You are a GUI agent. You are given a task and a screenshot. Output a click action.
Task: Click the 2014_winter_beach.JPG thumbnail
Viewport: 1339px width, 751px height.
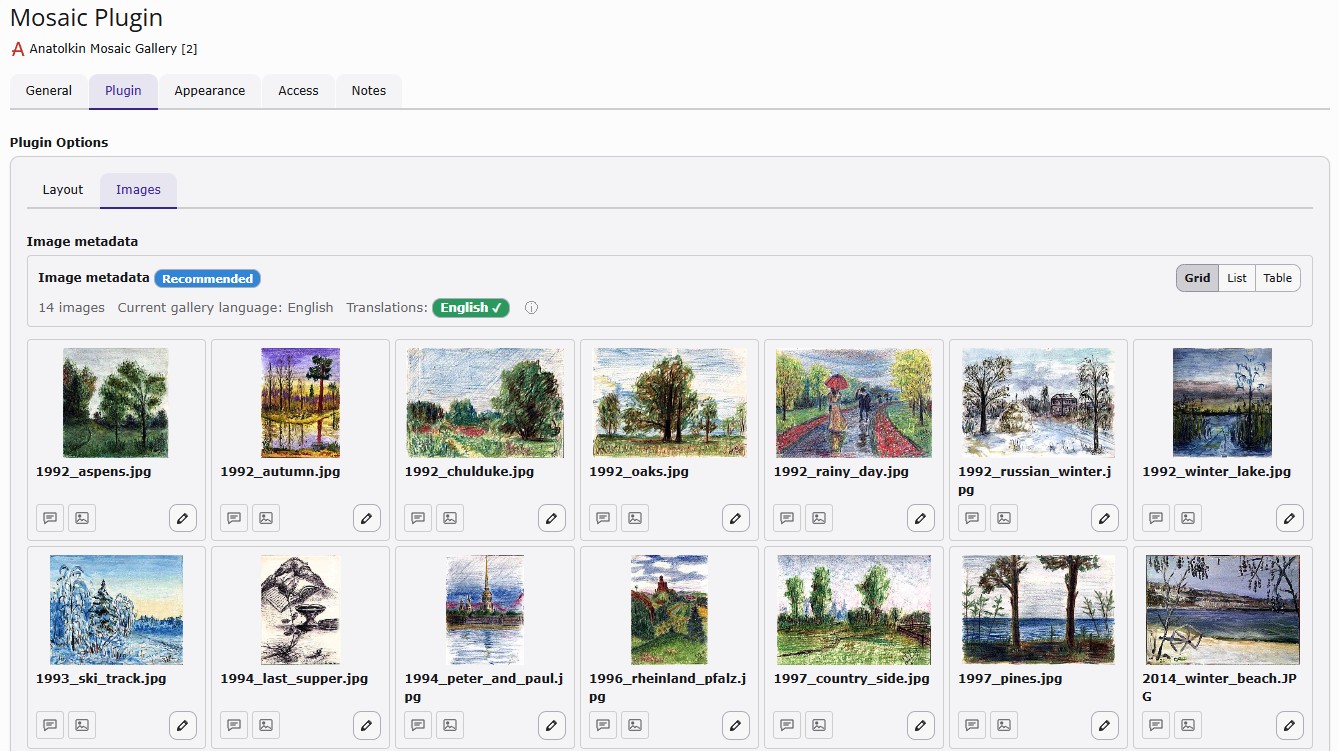click(x=1222, y=610)
